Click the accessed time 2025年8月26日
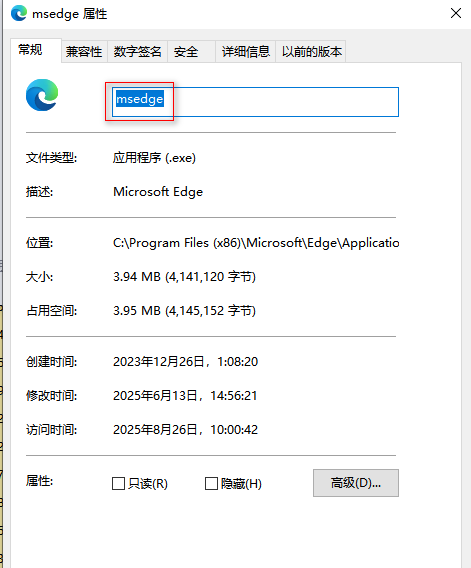The height and width of the screenshot is (568, 471). pos(186,430)
